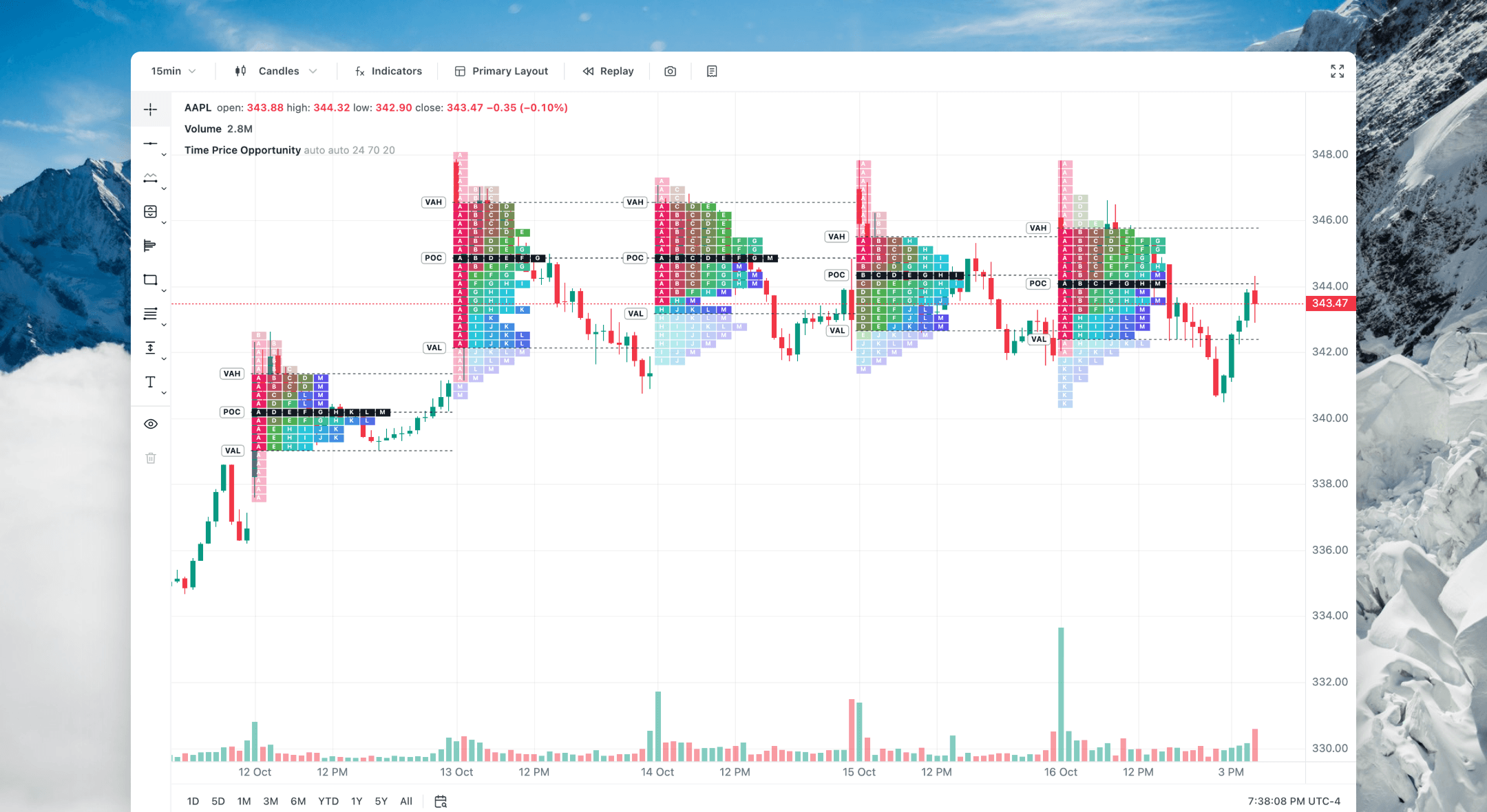Set time range to 5Y
The height and width of the screenshot is (812, 1487).
[381, 801]
